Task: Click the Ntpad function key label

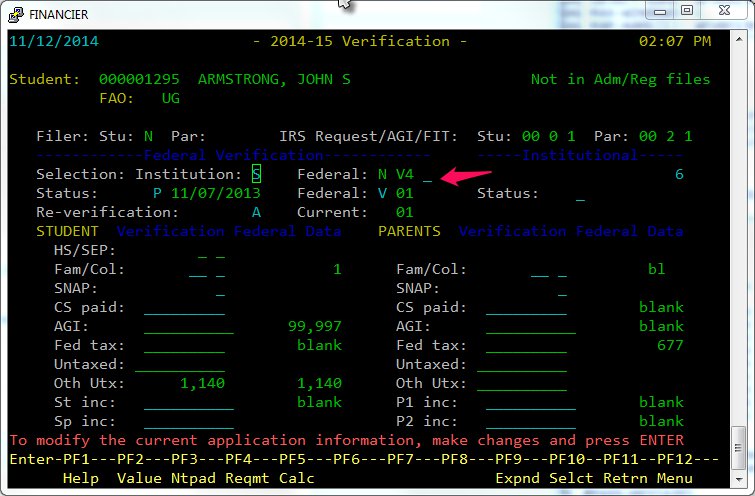Action: tap(193, 478)
